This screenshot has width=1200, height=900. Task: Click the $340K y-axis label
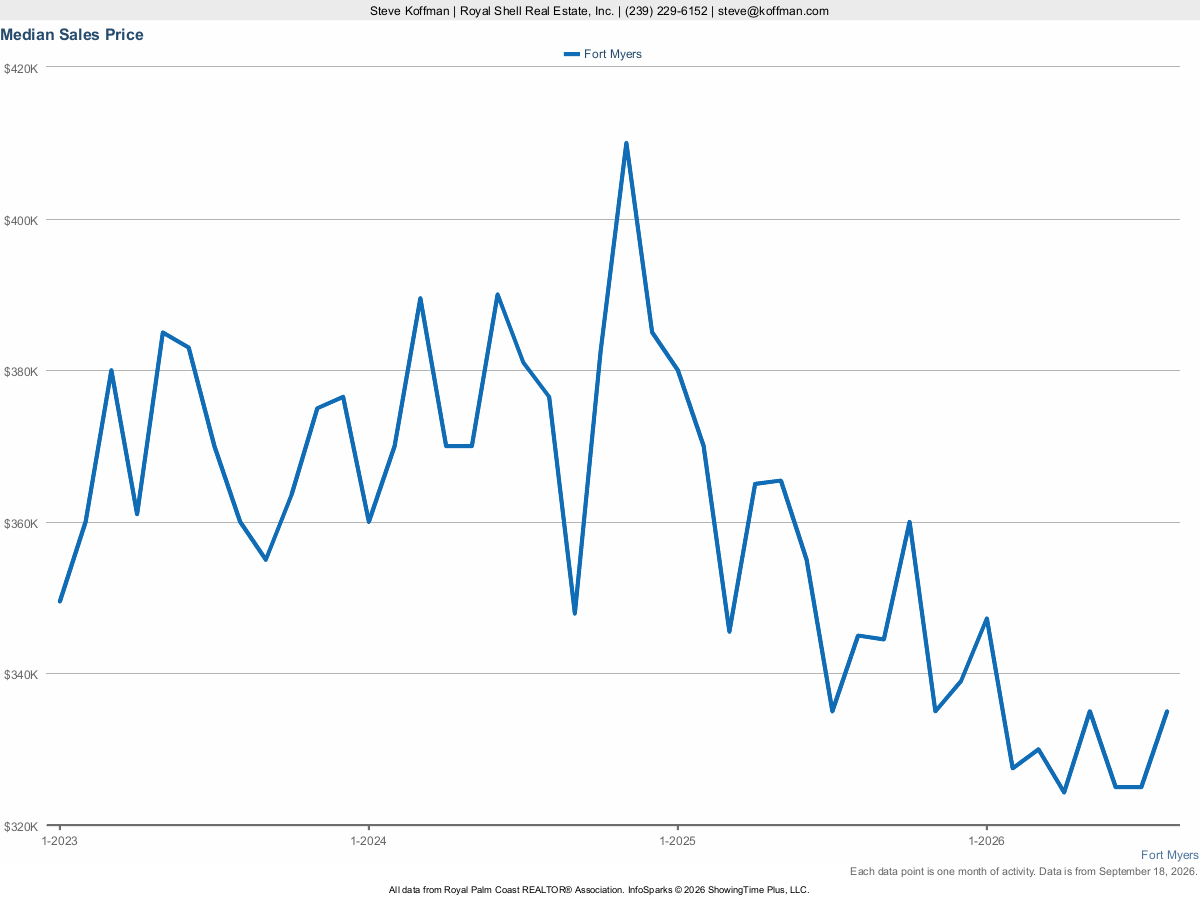pos(21,674)
